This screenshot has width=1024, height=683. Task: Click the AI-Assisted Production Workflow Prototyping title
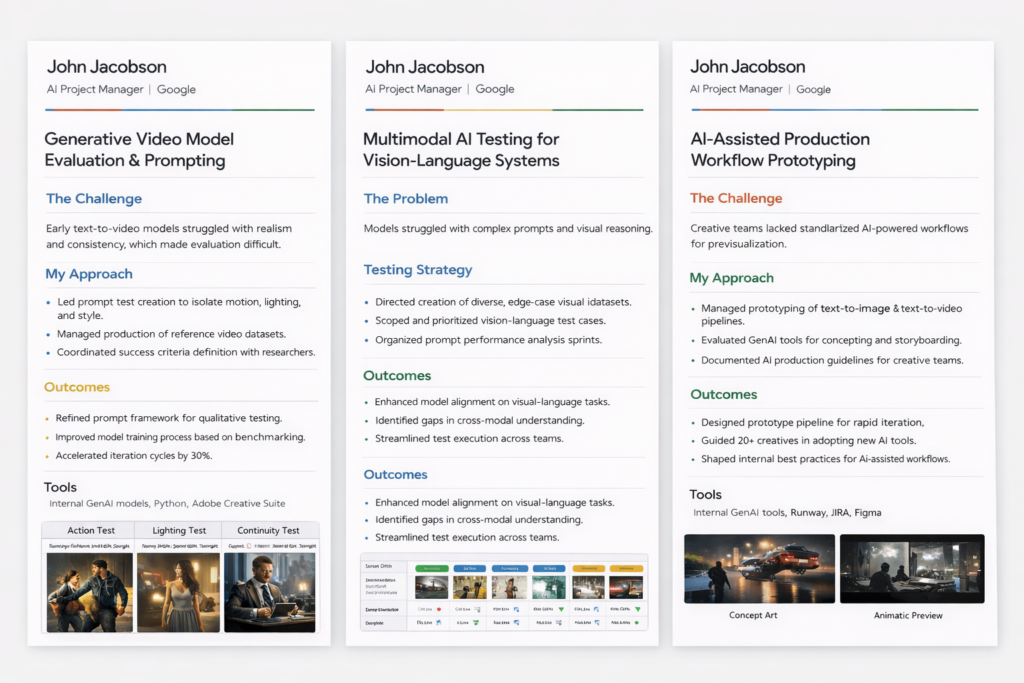pyautogui.click(x=780, y=149)
